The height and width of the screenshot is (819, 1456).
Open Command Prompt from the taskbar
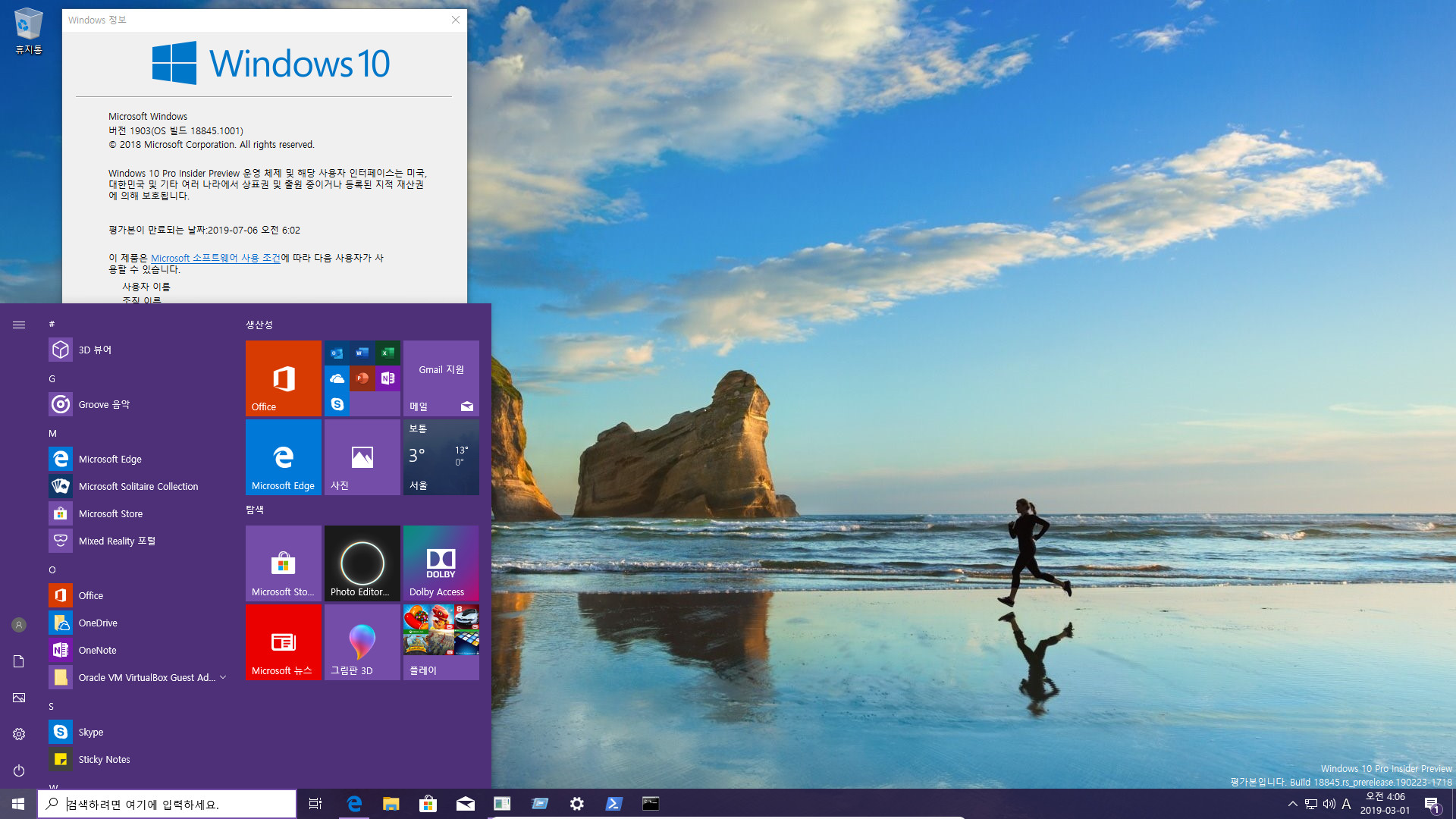click(x=651, y=804)
